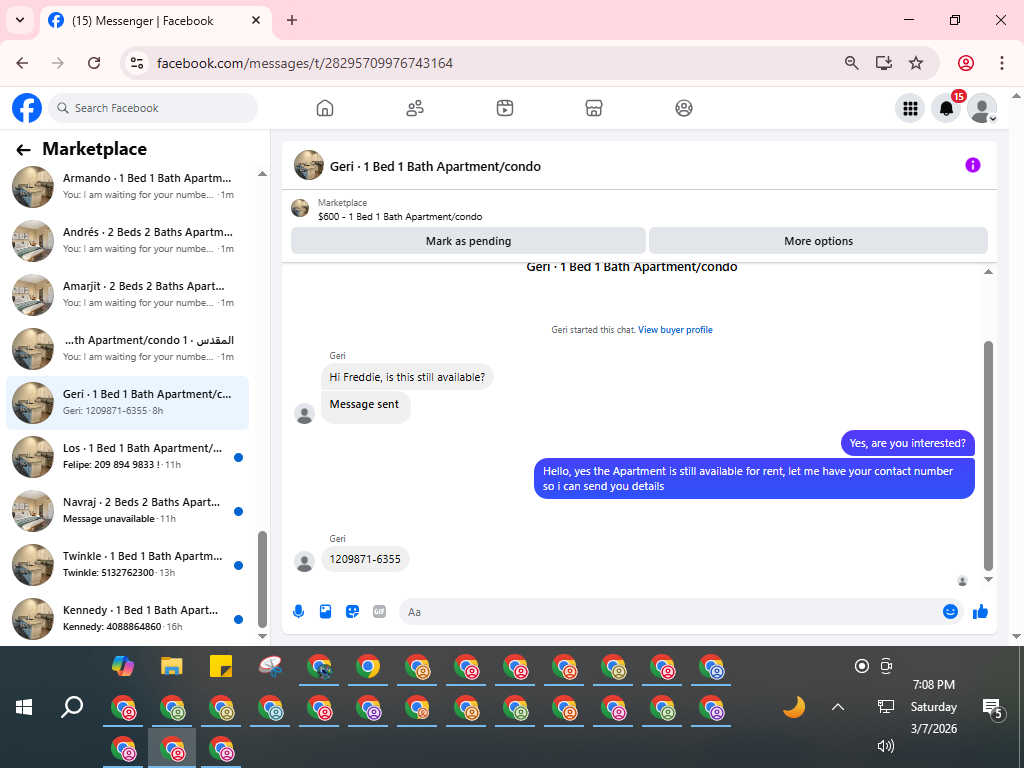
Task: Open the Friends icon in top navigation
Action: click(x=415, y=108)
